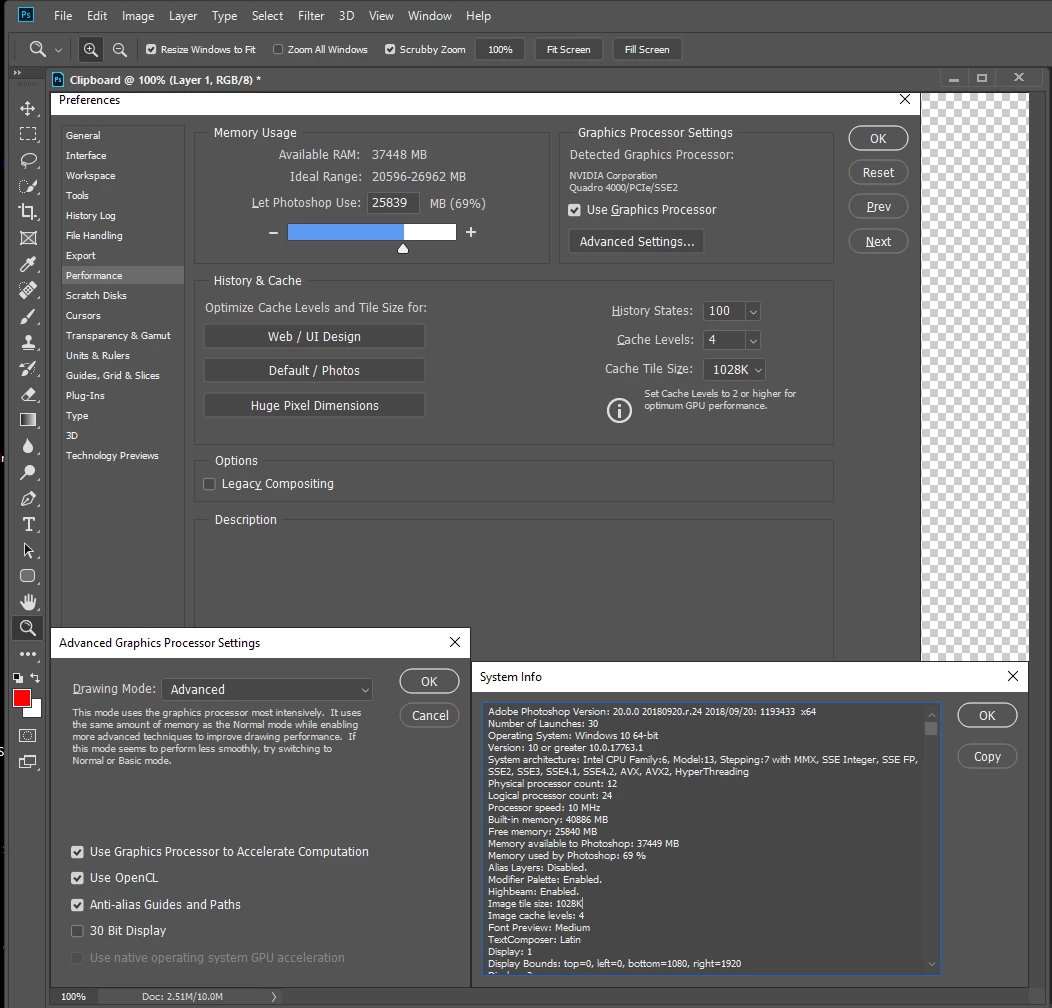The width and height of the screenshot is (1052, 1008).
Task: Click Copy in System Info dialog
Action: tap(987, 756)
